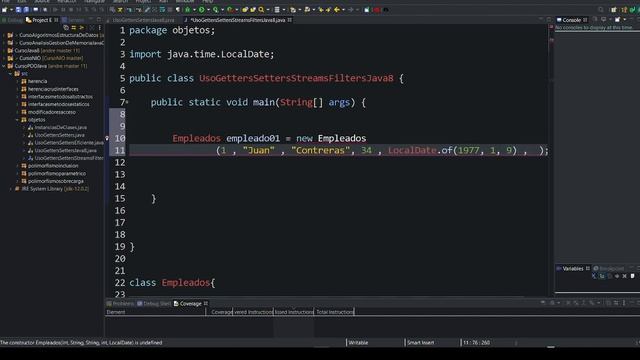The image size is (640, 360).
Task: Click the class name Empleados on line 22
Action: (185, 282)
